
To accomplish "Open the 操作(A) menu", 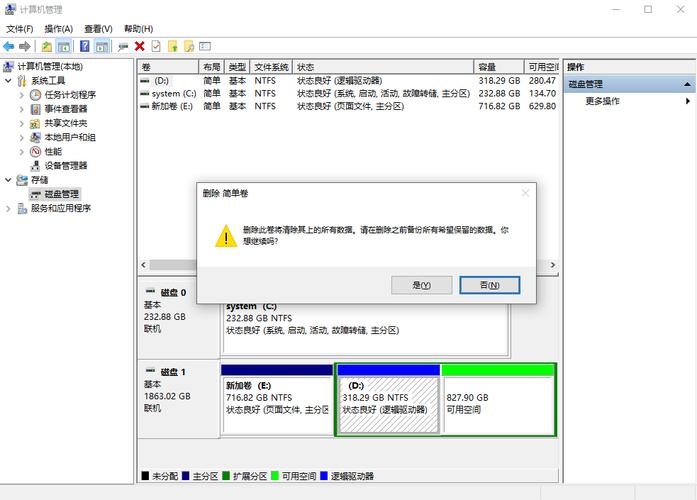I will (58, 29).
